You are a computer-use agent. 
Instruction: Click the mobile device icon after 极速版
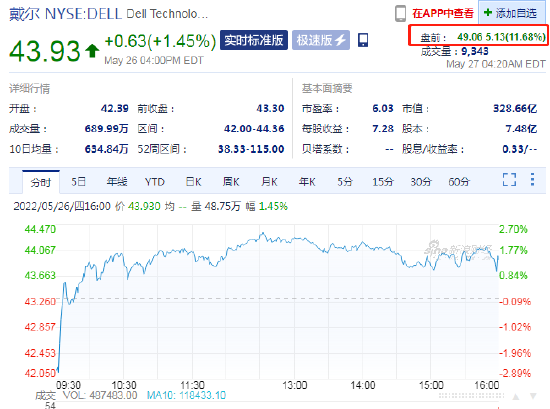pyautogui.click(x=363, y=40)
